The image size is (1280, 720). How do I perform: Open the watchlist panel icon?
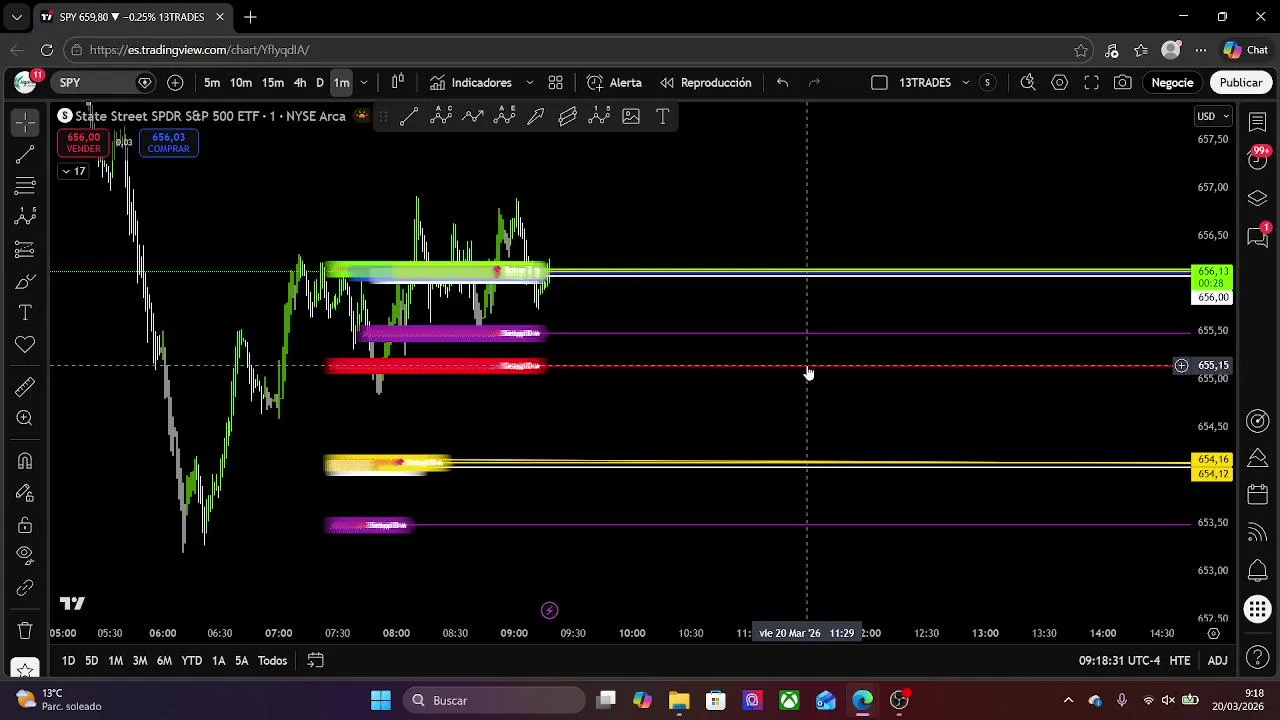point(1258,120)
